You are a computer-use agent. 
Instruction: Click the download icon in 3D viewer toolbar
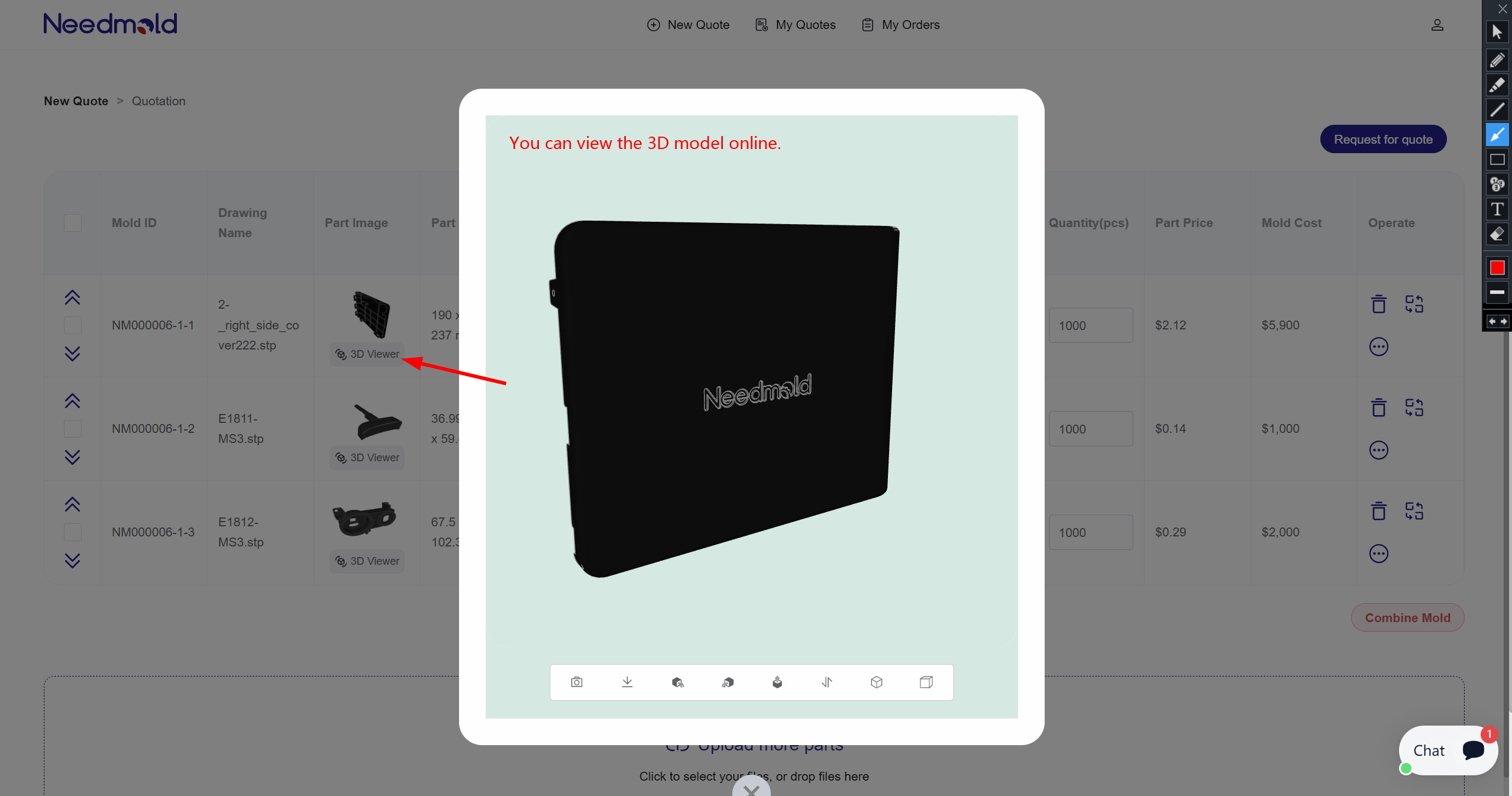pyautogui.click(x=627, y=682)
